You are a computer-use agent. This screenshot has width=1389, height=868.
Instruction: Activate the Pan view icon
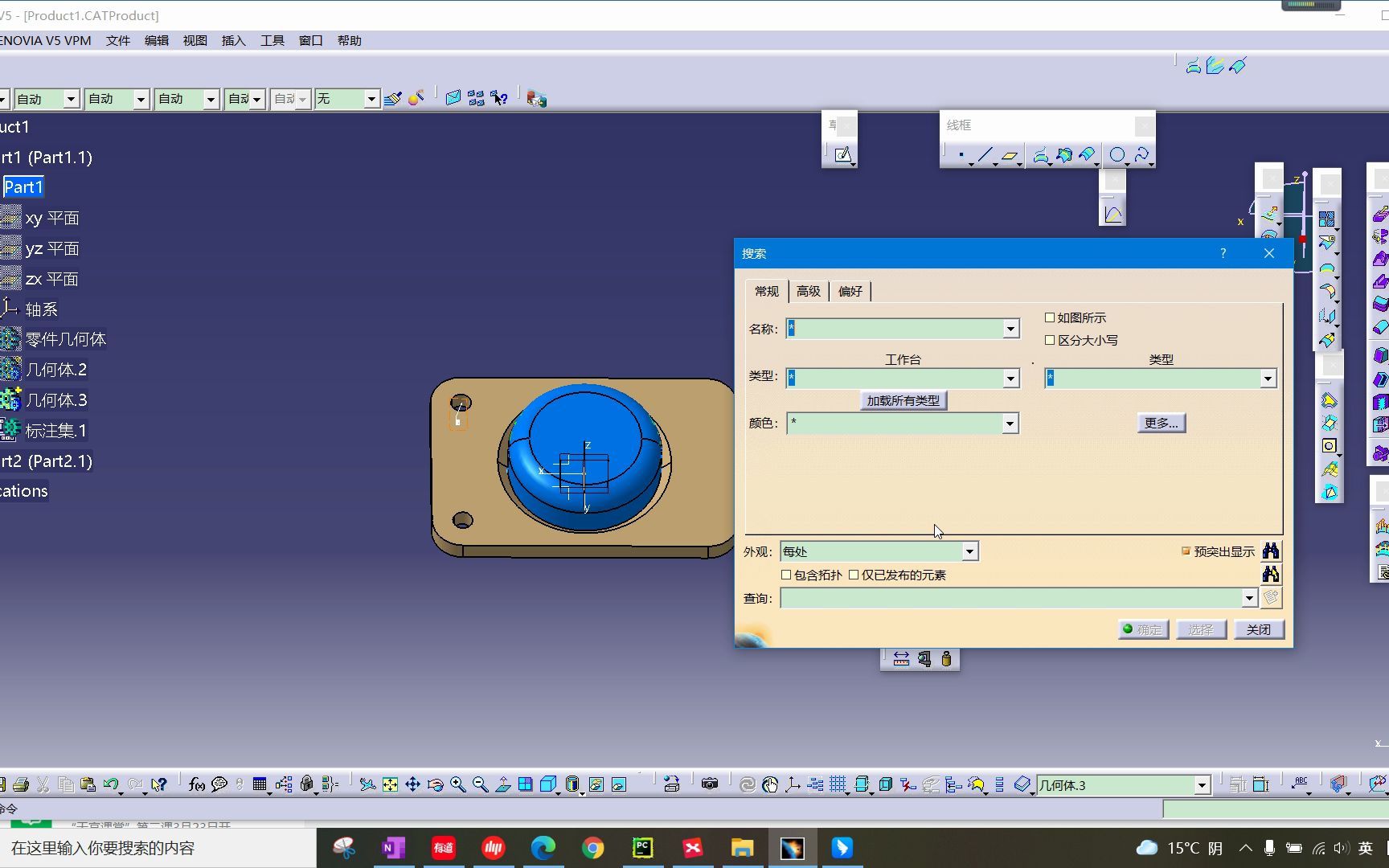point(412,784)
